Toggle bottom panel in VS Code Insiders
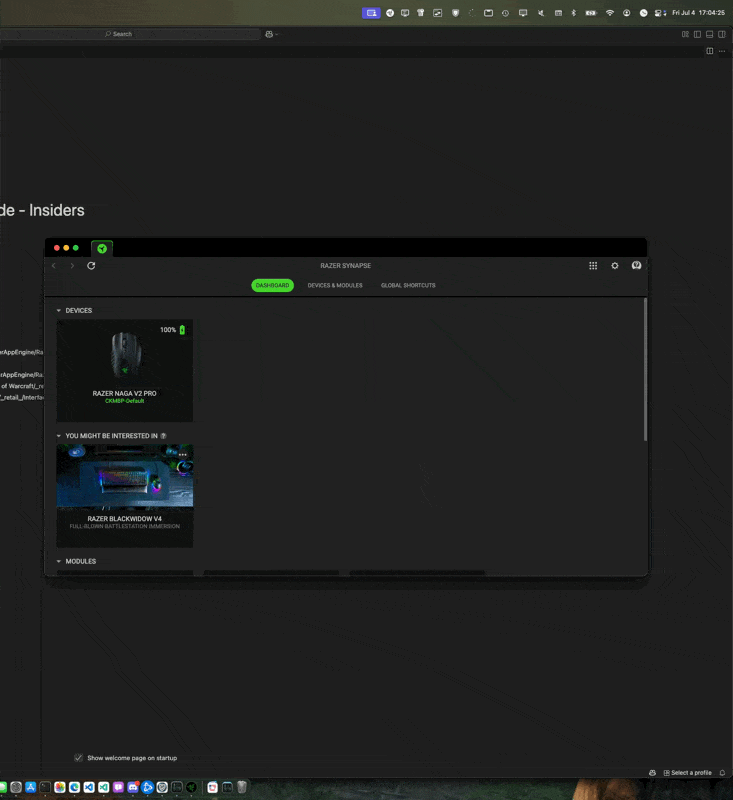The height and width of the screenshot is (800, 733). (710, 34)
